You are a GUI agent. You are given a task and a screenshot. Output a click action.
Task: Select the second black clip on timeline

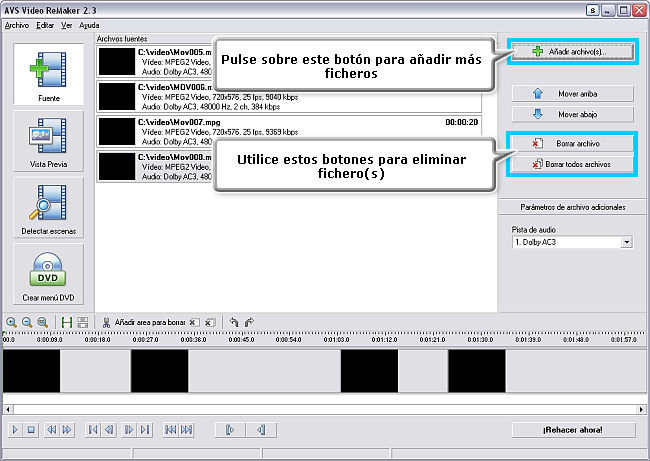tap(160, 371)
